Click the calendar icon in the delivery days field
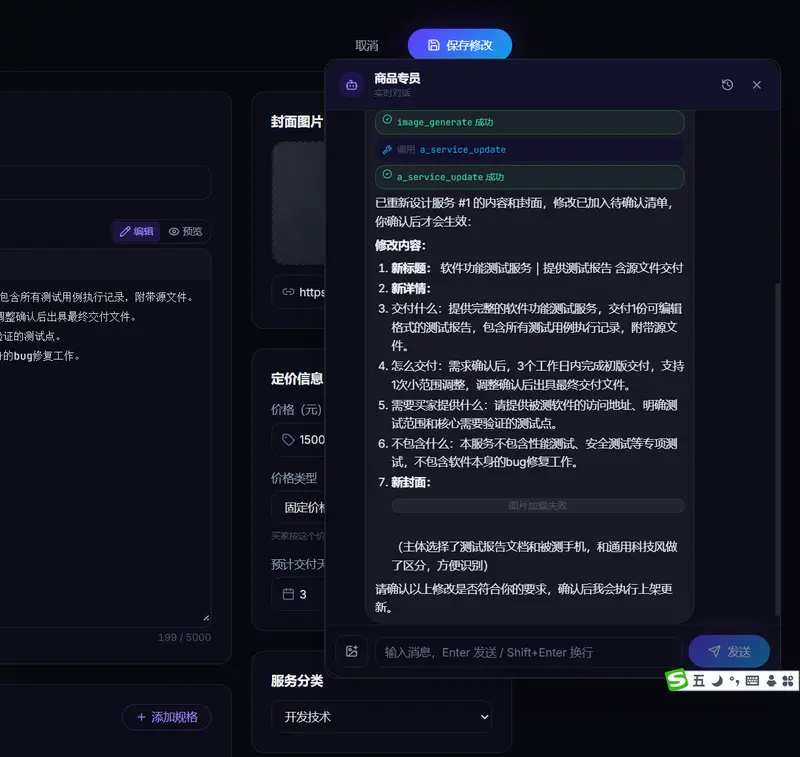 [x=288, y=594]
